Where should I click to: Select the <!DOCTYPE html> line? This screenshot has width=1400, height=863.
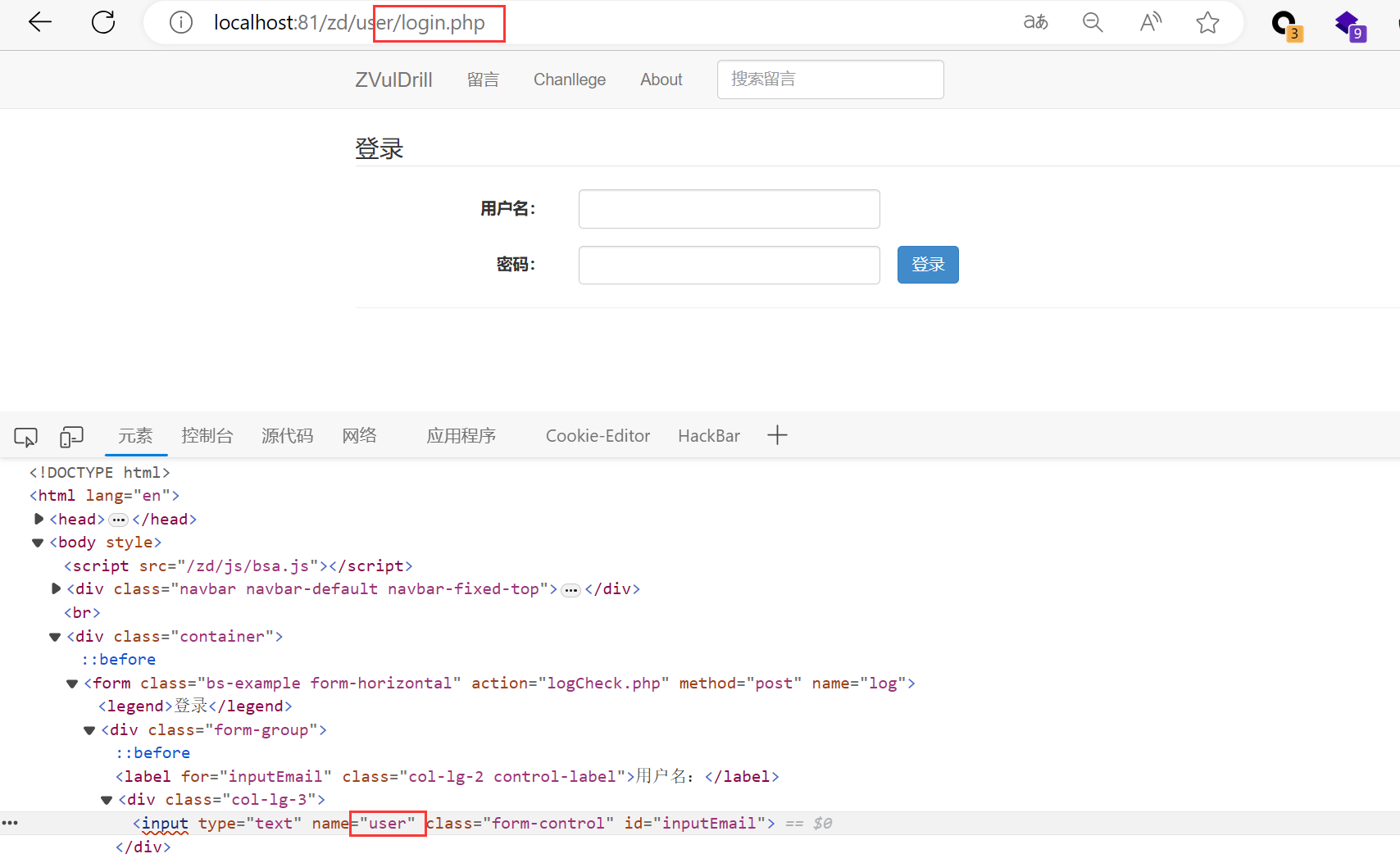click(99, 473)
